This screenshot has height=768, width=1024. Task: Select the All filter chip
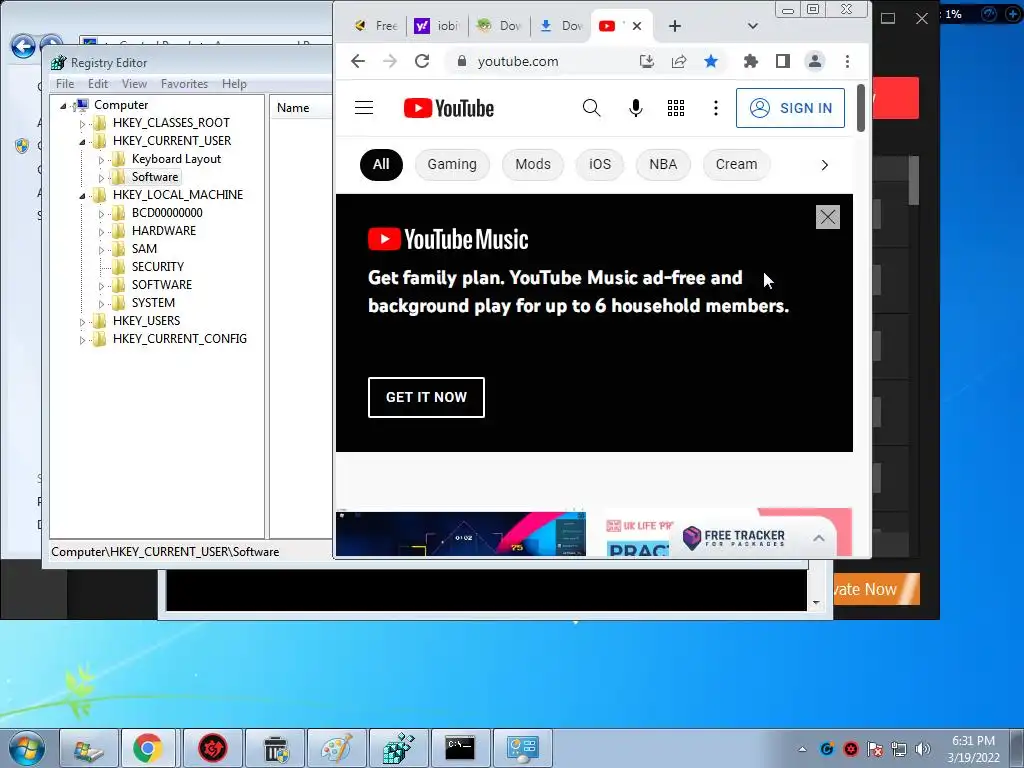(x=381, y=165)
